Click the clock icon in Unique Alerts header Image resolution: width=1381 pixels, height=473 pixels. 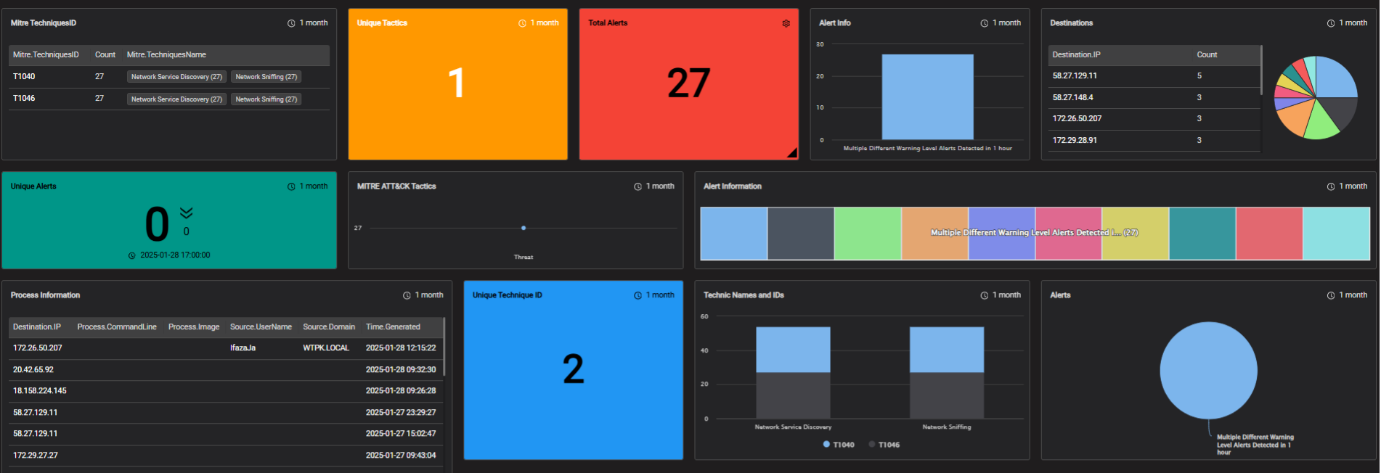click(292, 186)
